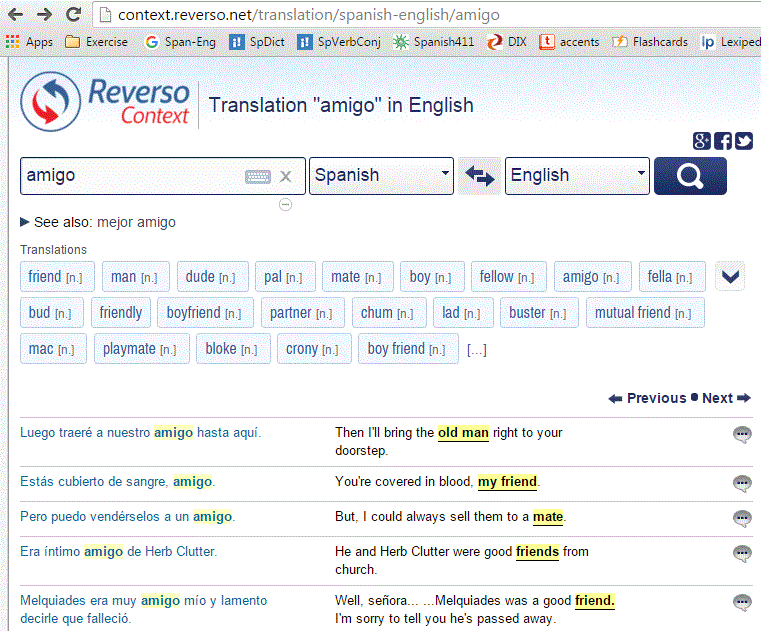Select the 'fella [n.]' translation
The height and width of the screenshot is (631, 761).
[x=672, y=276]
